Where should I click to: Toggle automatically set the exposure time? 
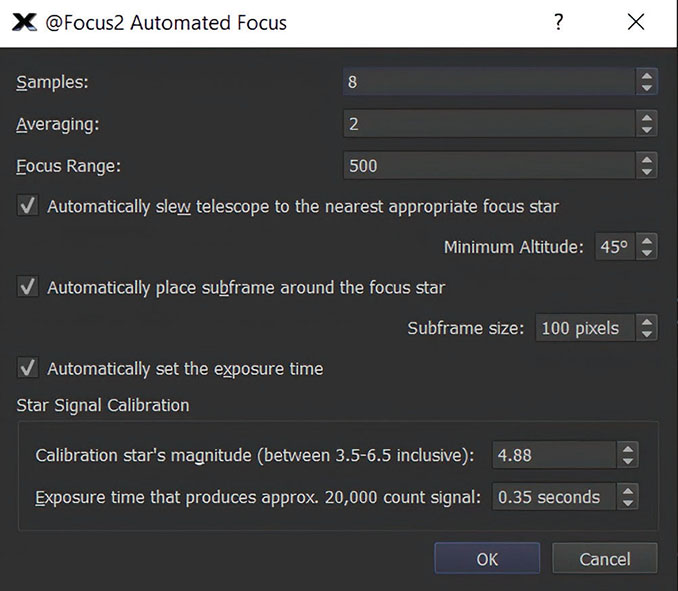click(28, 368)
